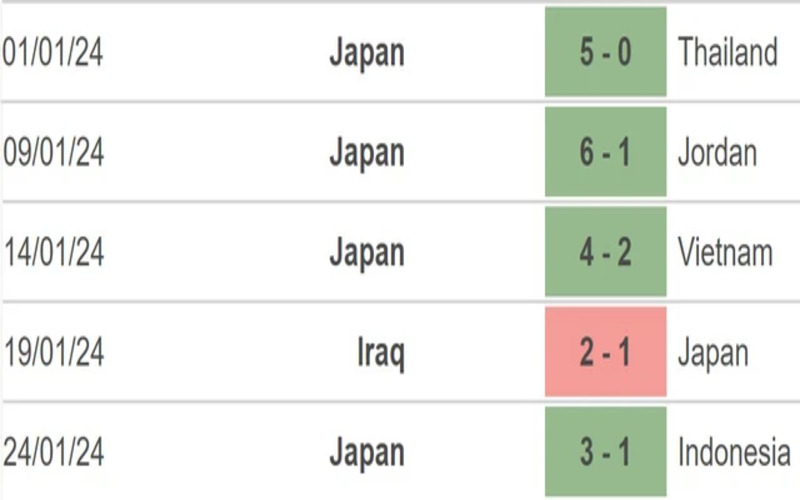Select the 4 - 2 green score box

pos(605,252)
